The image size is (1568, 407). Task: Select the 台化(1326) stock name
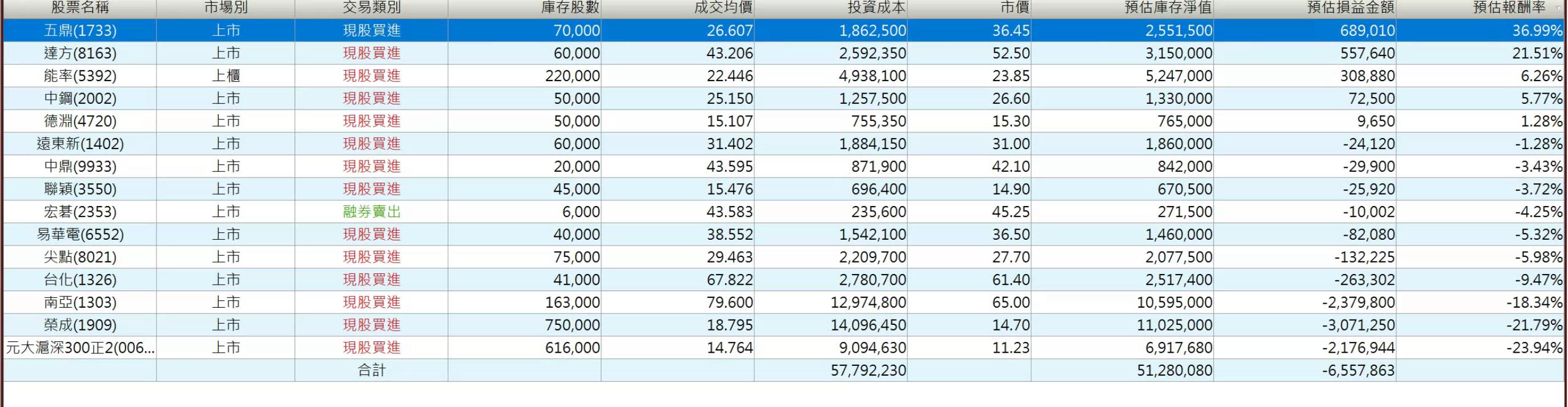(80, 280)
